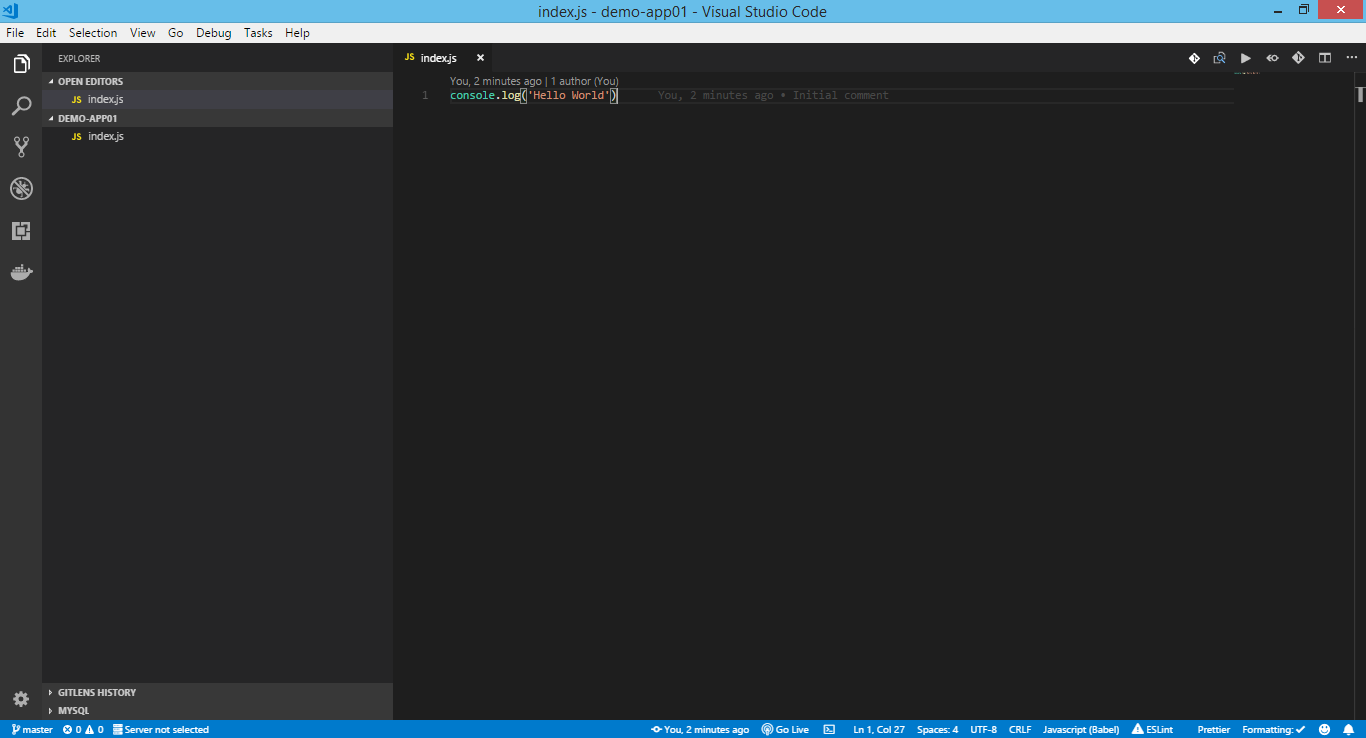
Task: Click the Go Live server toggle
Action: tap(784, 729)
